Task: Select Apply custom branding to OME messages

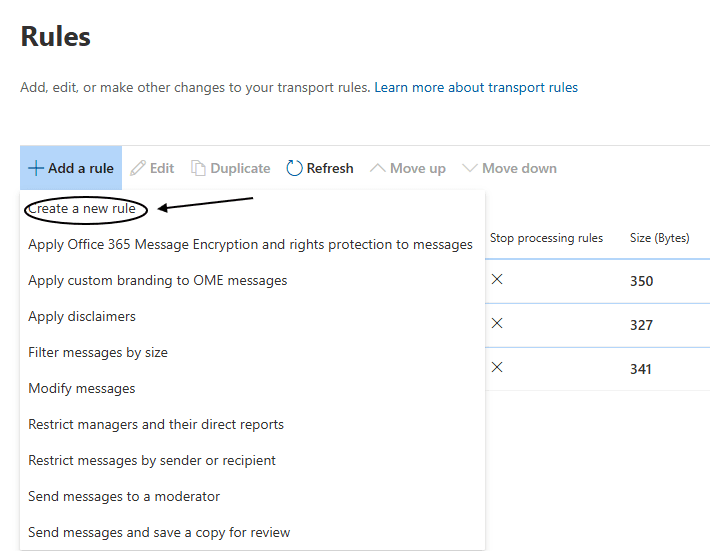Action: click(158, 281)
